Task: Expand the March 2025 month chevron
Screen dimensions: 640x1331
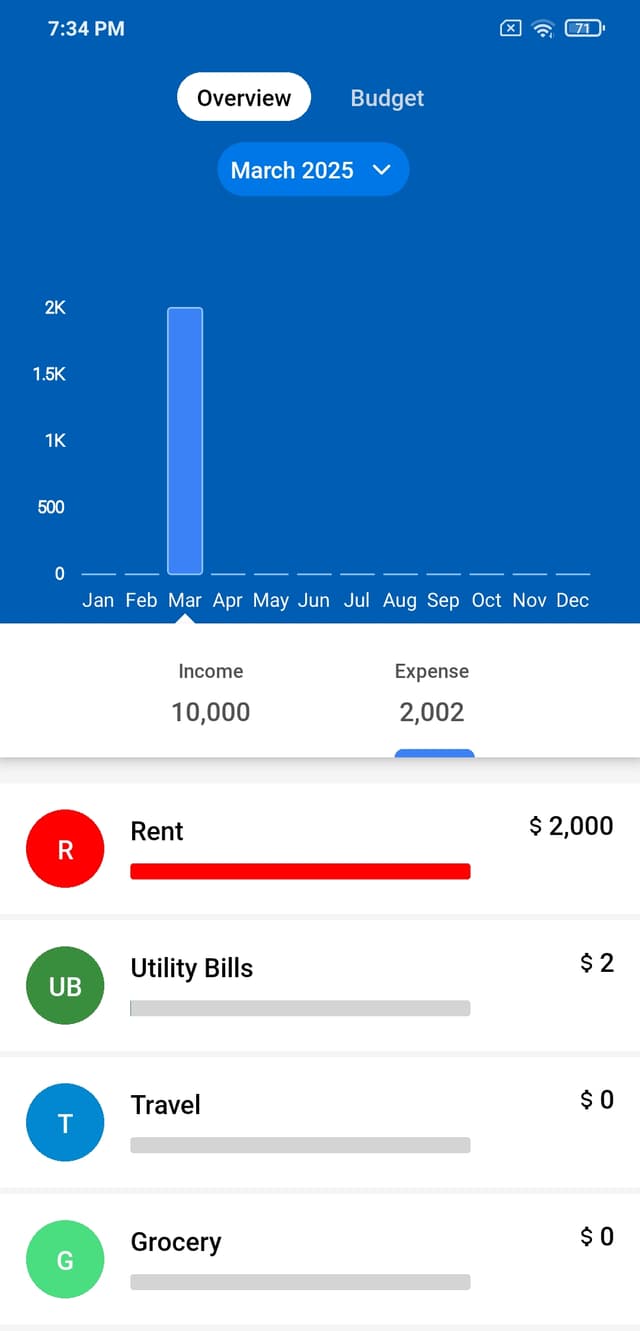Action: coord(381,170)
